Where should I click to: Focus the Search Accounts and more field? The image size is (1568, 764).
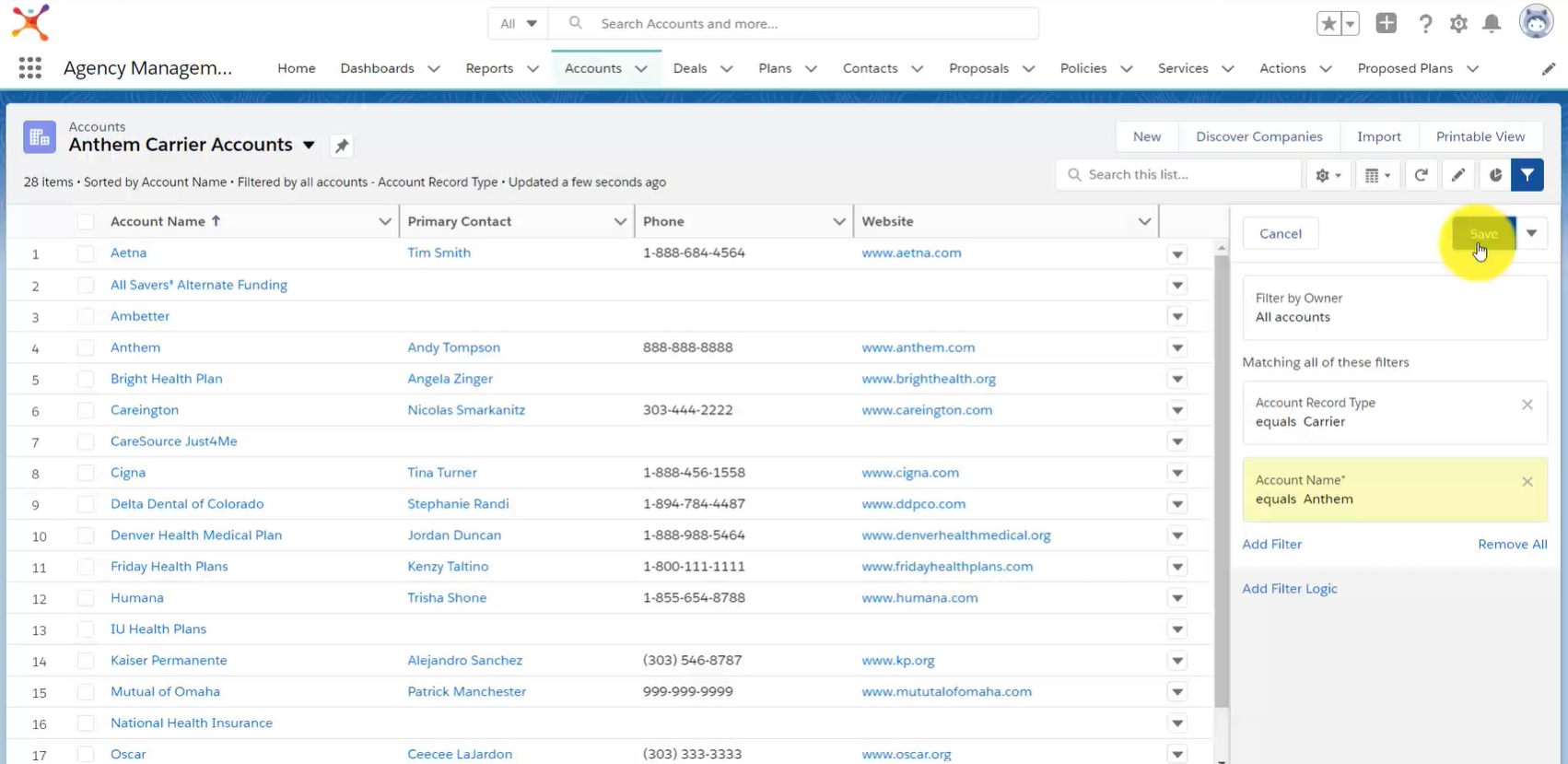(793, 24)
